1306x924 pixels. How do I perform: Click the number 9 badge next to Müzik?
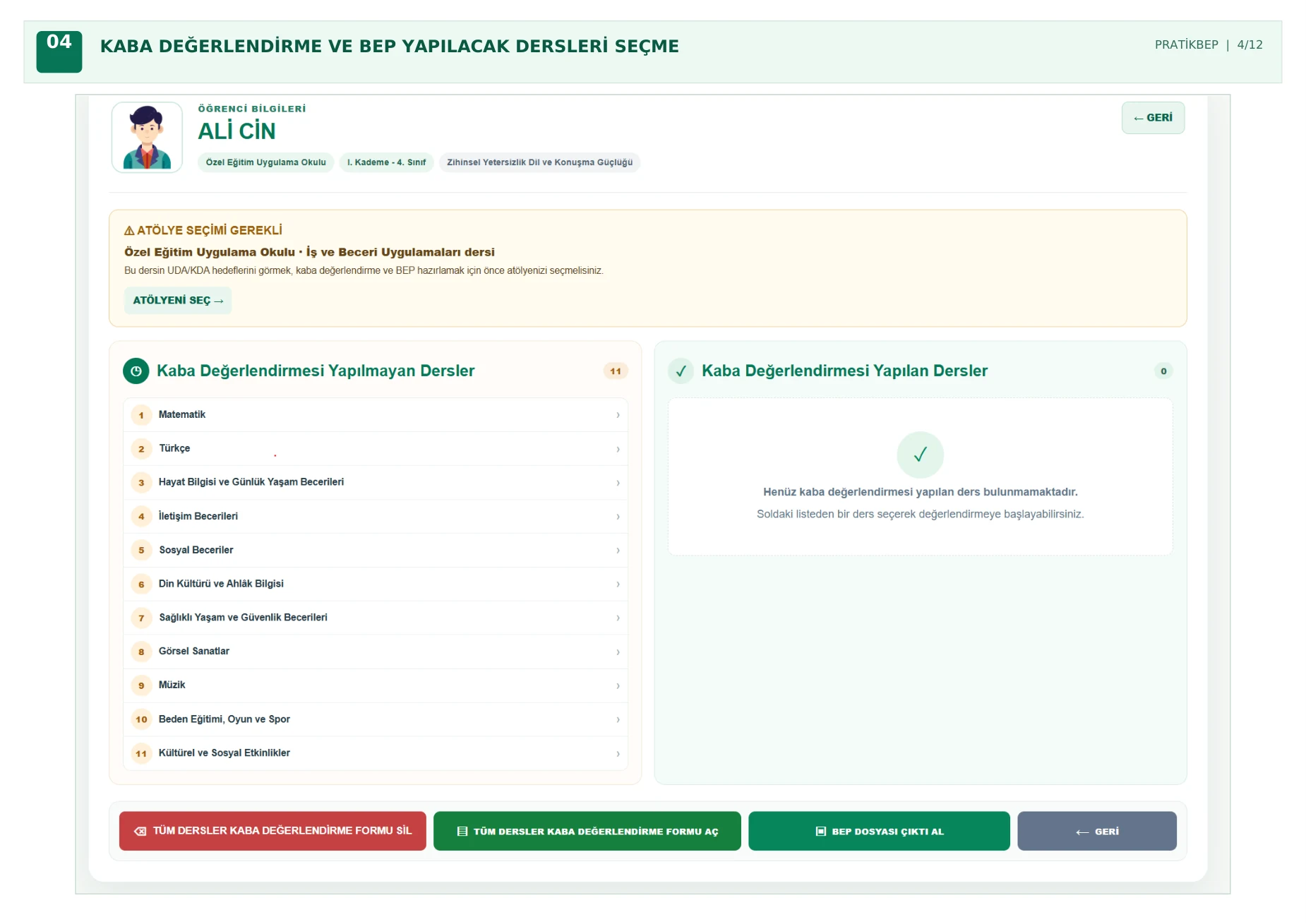click(x=141, y=685)
